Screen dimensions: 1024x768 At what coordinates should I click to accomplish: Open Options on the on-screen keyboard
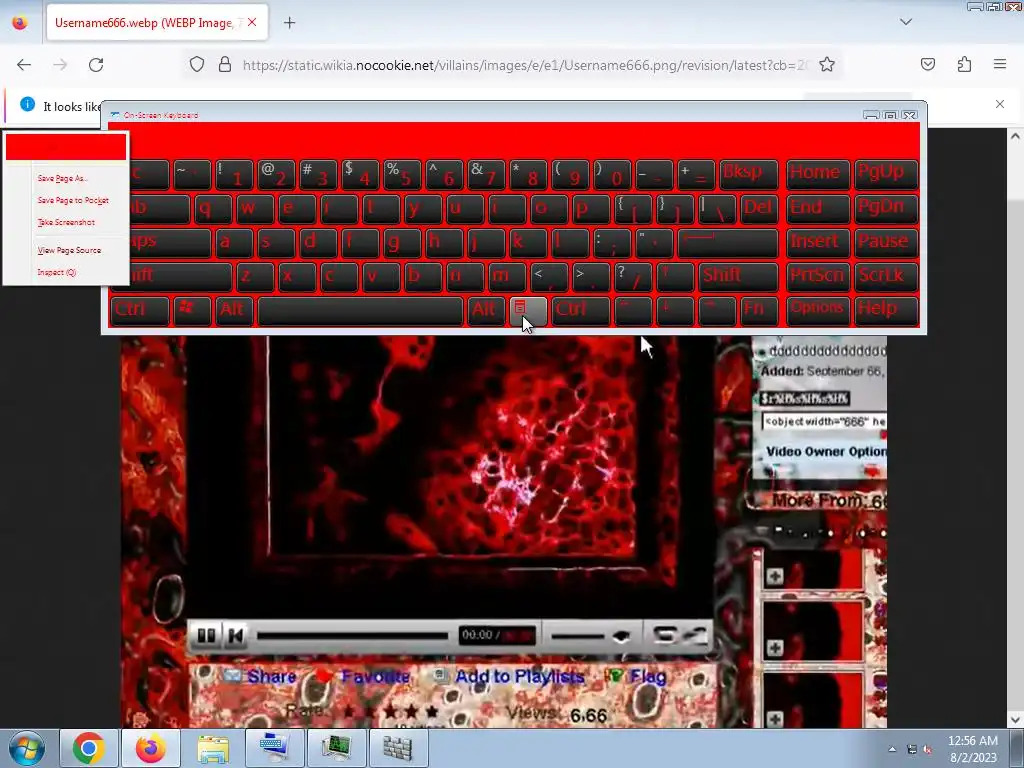coord(818,311)
